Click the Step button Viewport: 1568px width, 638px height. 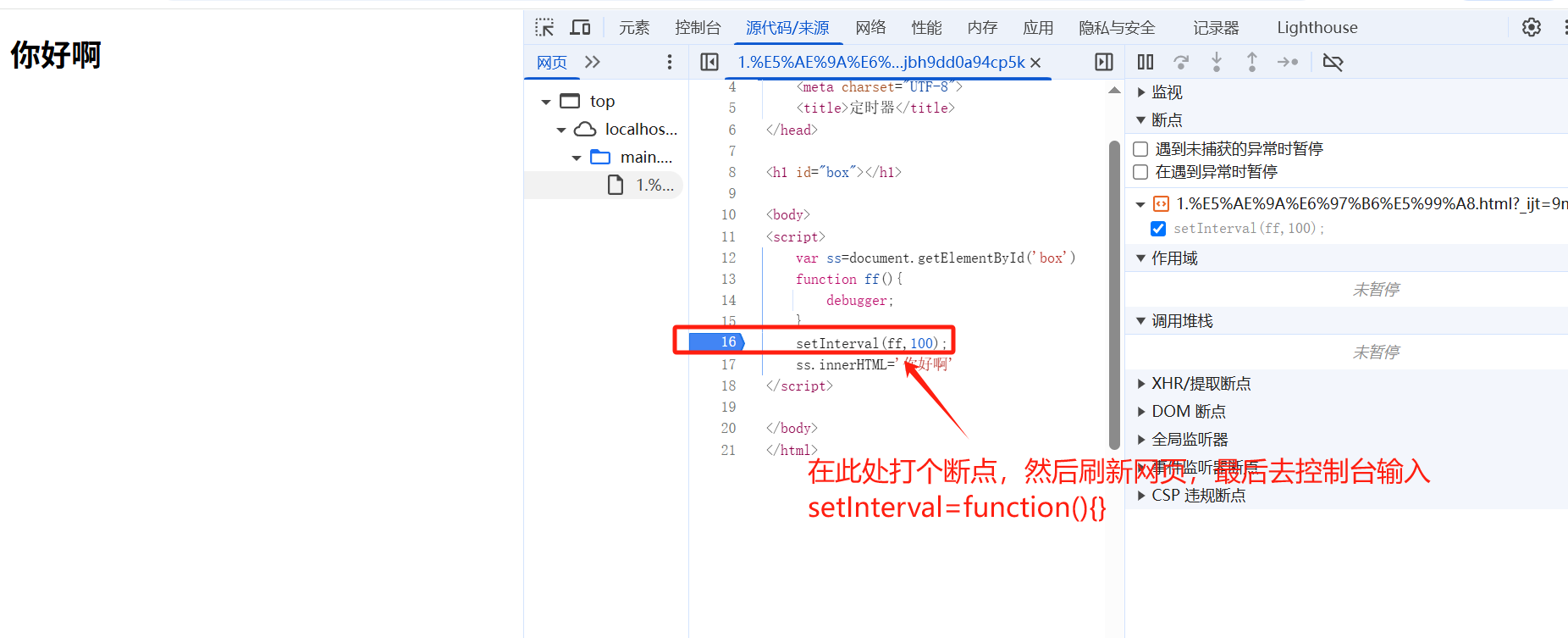coord(1288,62)
